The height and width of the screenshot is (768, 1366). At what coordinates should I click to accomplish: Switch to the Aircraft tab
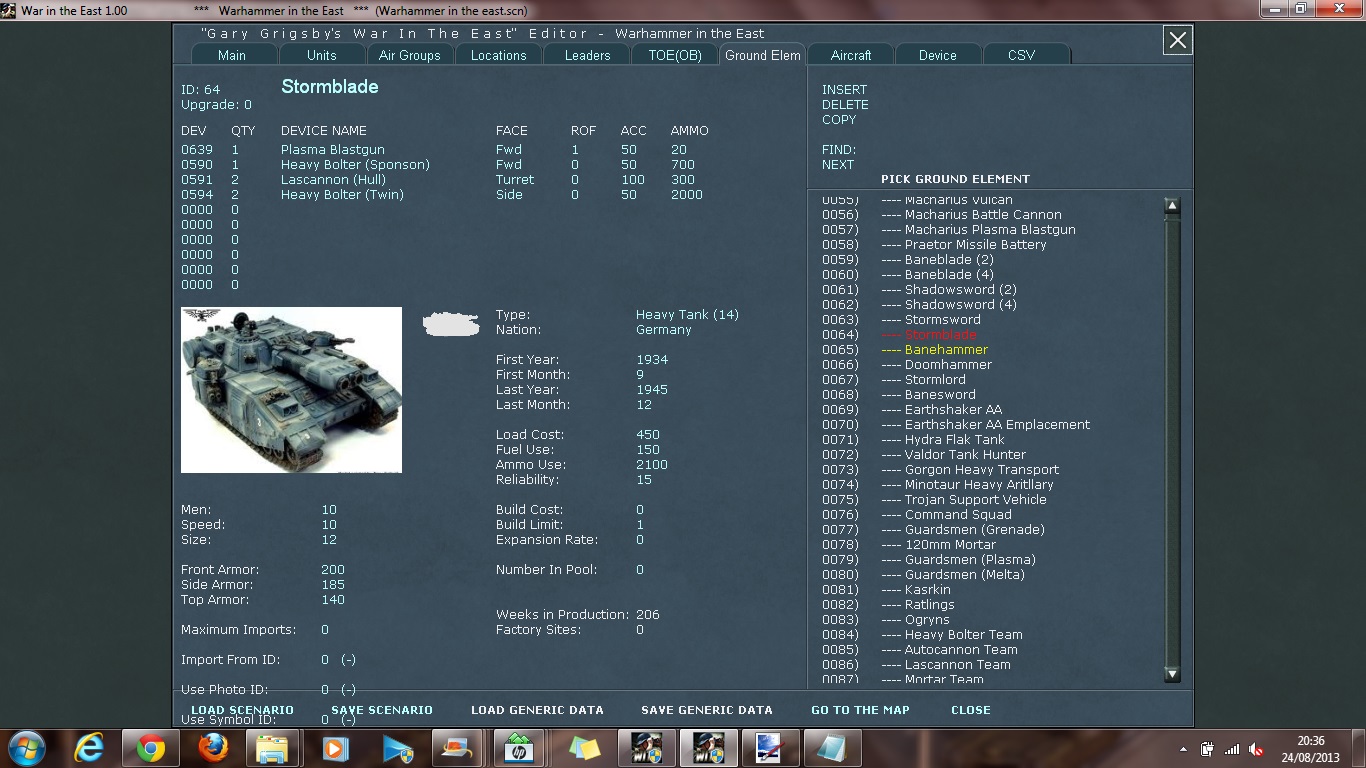tap(849, 55)
